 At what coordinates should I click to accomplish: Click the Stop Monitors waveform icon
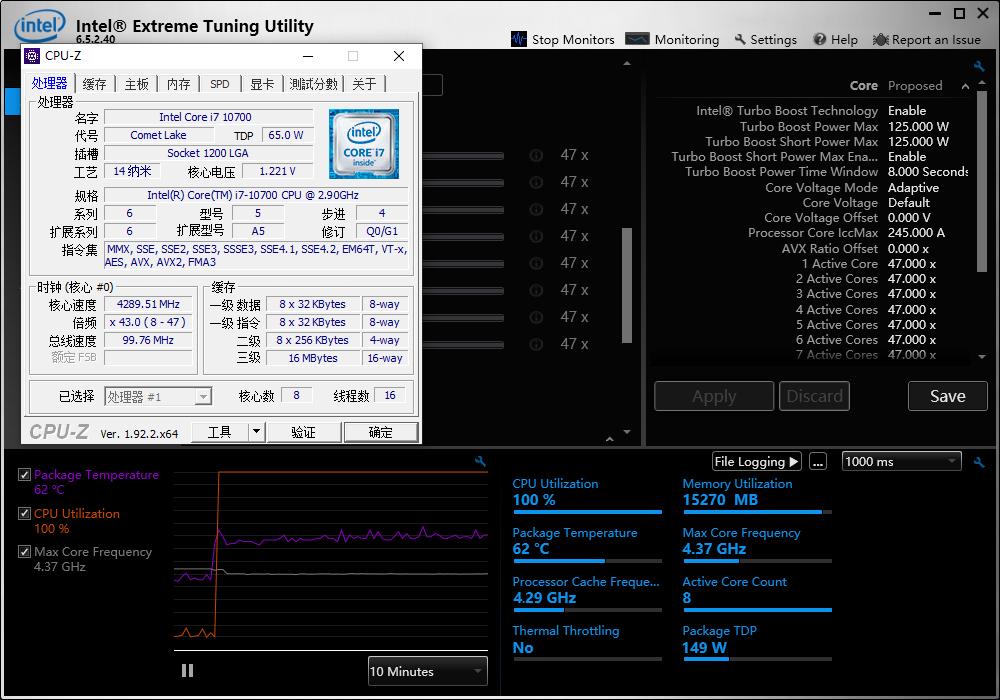coord(519,39)
